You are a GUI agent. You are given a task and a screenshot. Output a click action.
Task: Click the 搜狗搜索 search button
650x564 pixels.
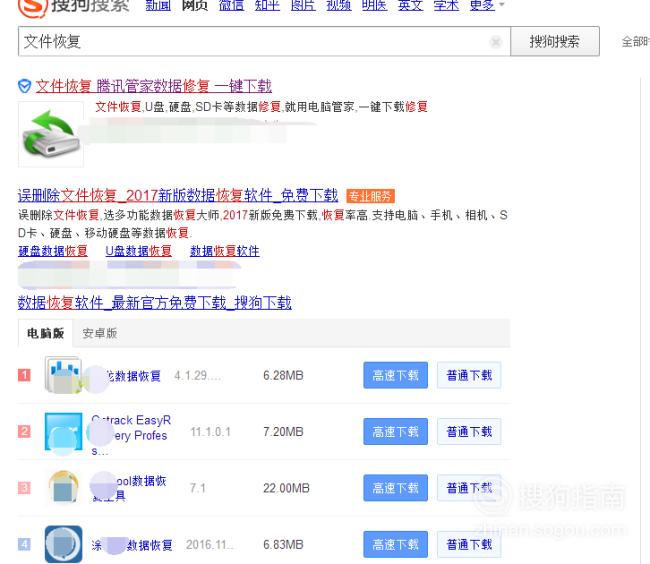tap(555, 41)
